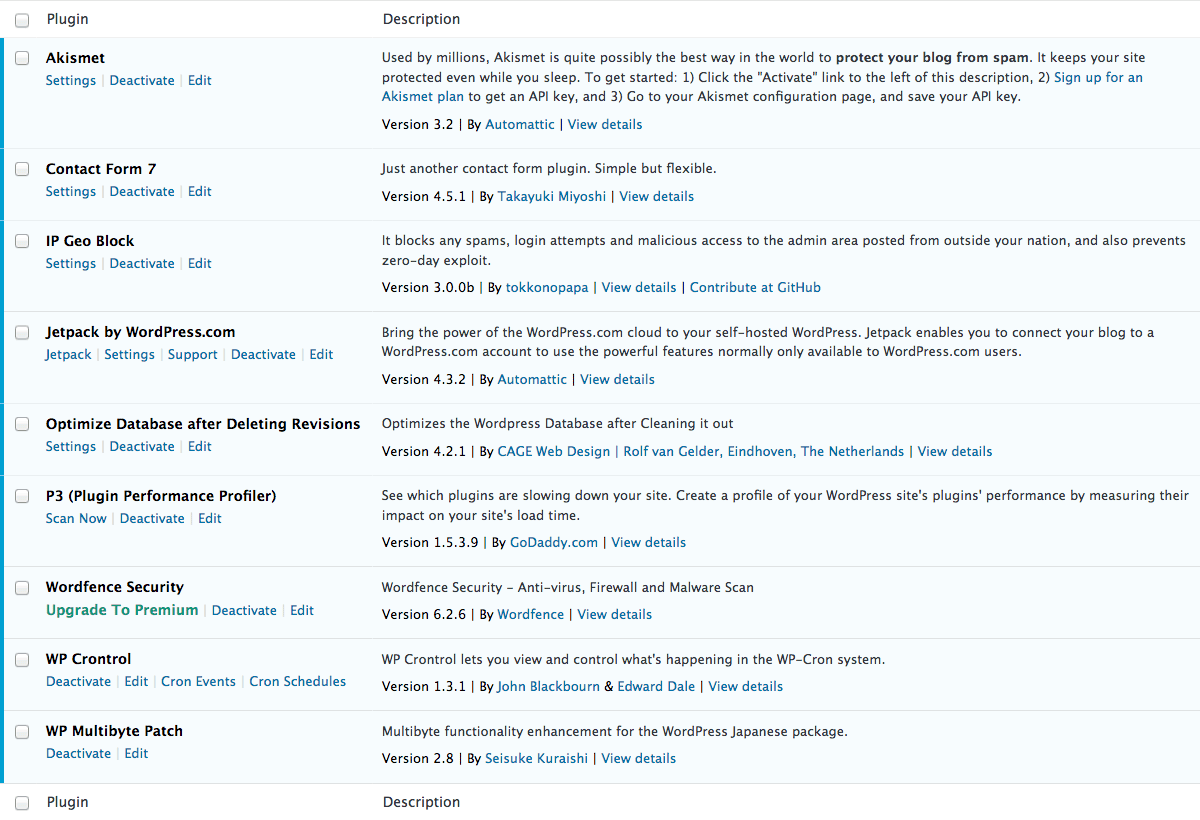The image size is (1200, 820).
Task: Open Jetpack Support link
Action: coord(193,354)
